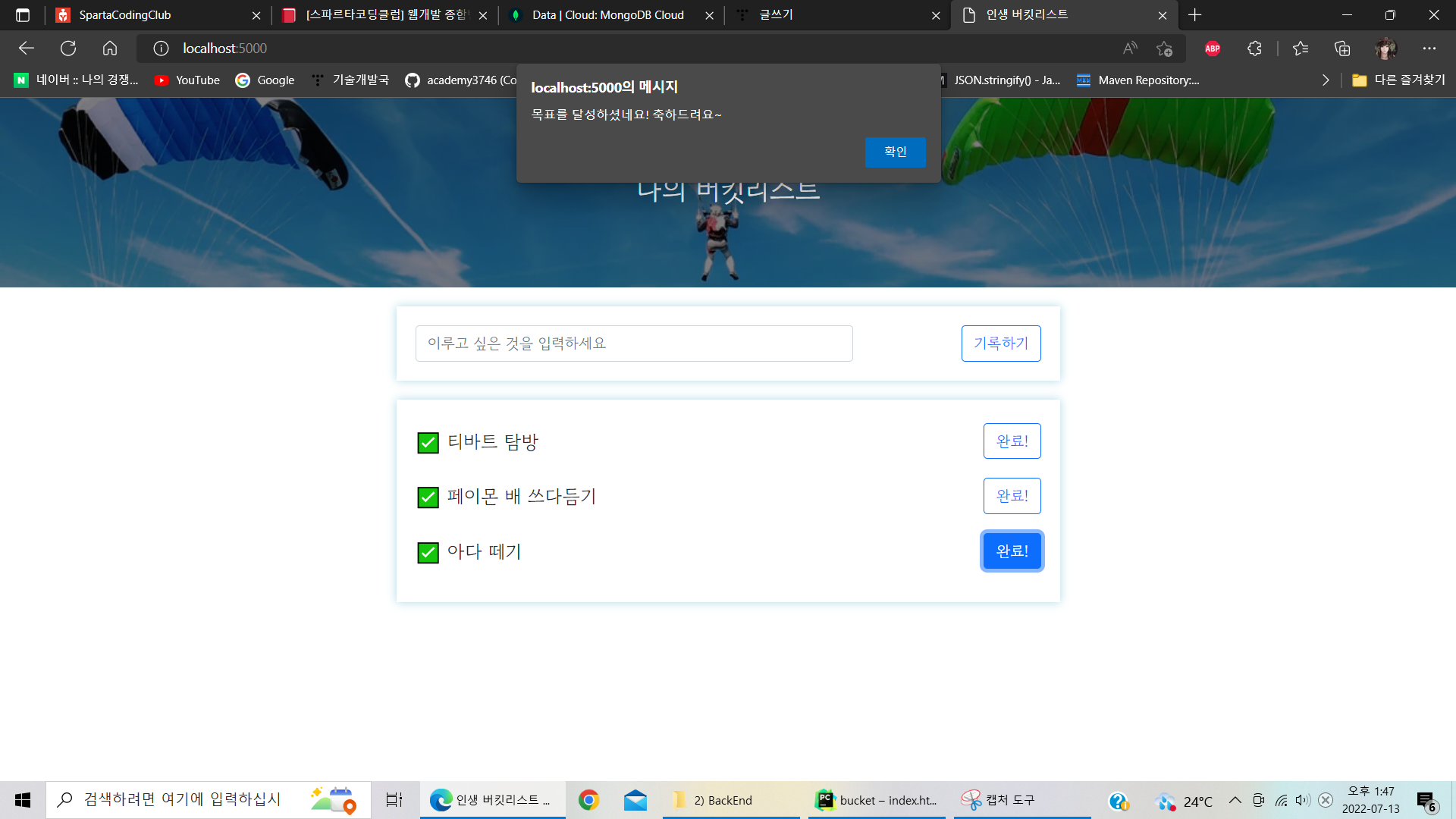Focus the bucket list text input field
This screenshot has height=819, width=1456.
click(633, 344)
